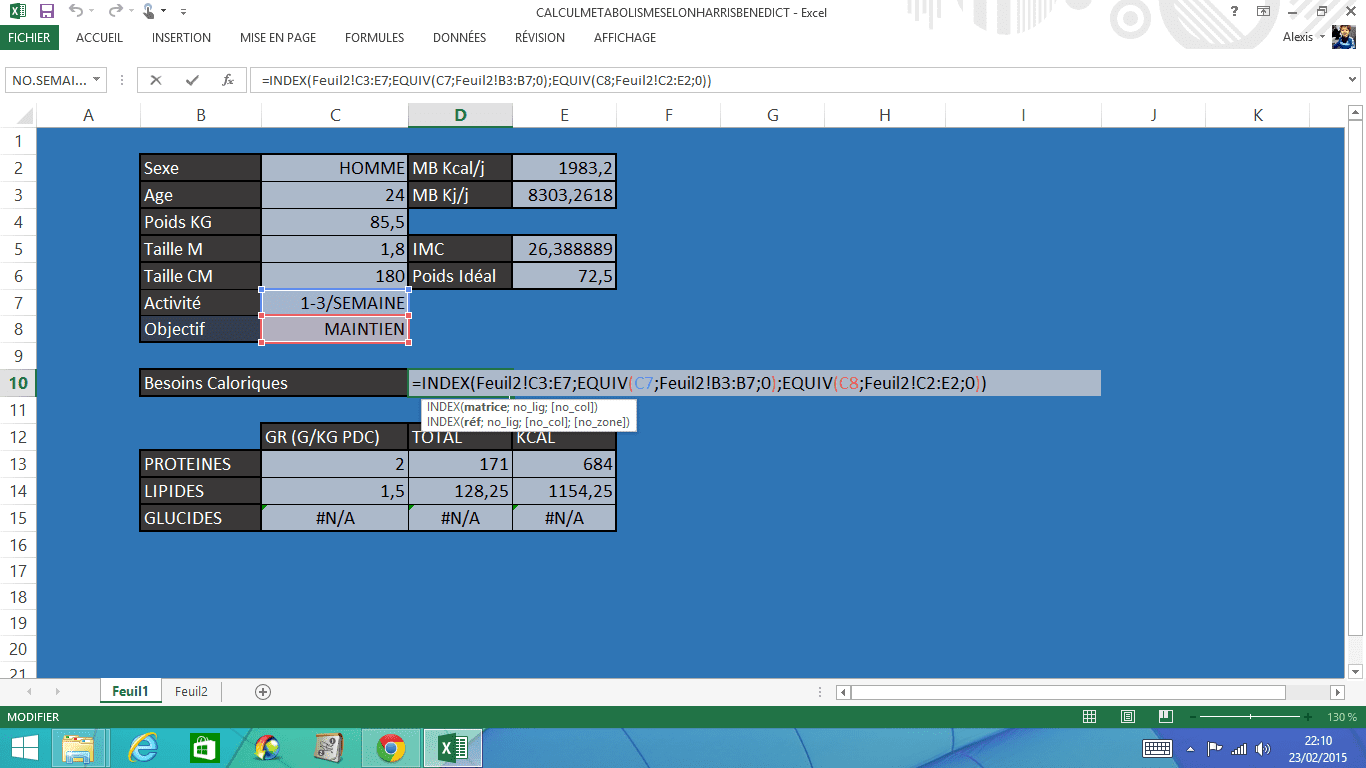Click the zoom level 130 %
The width and height of the screenshot is (1366, 768).
(x=1342, y=717)
